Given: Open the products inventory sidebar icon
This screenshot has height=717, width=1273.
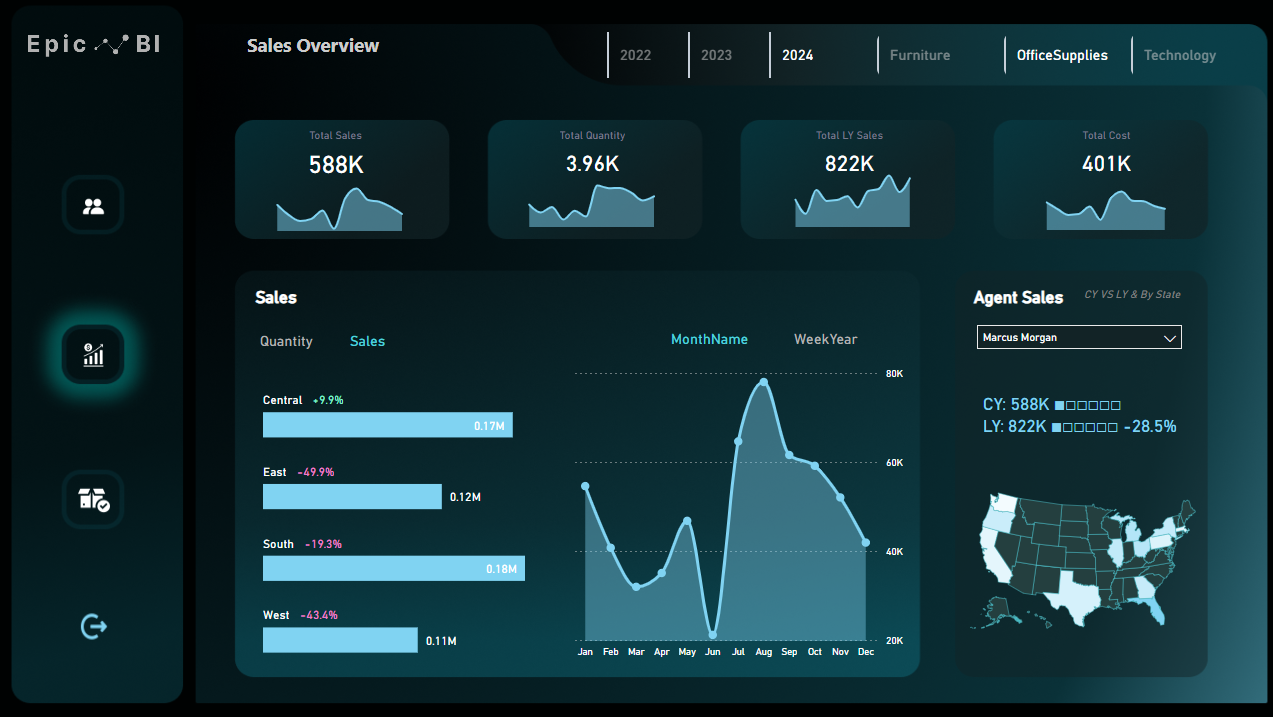Looking at the screenshot, I should (93, 499).
